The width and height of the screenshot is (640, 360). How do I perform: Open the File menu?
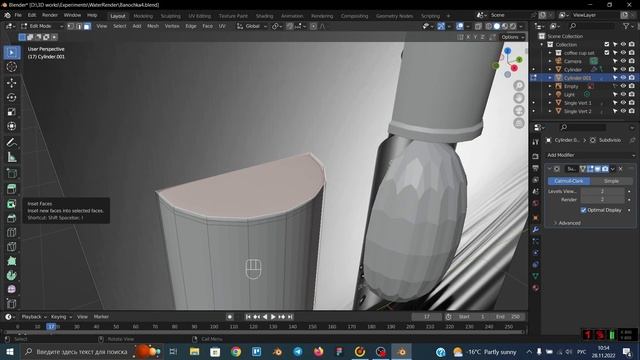coord(18,16)
